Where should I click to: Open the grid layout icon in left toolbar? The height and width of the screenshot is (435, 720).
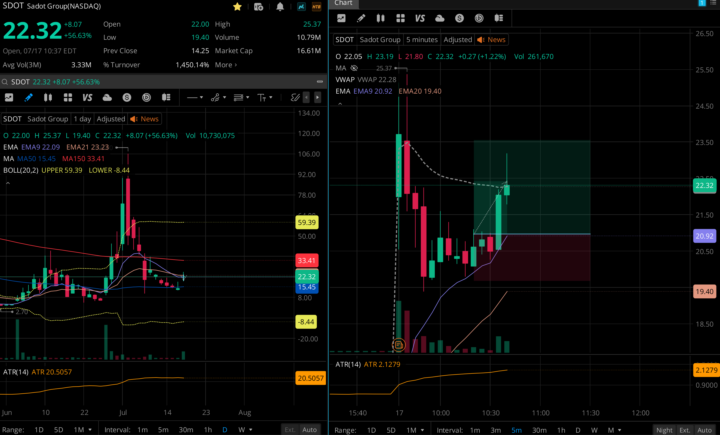click(68, 97)
